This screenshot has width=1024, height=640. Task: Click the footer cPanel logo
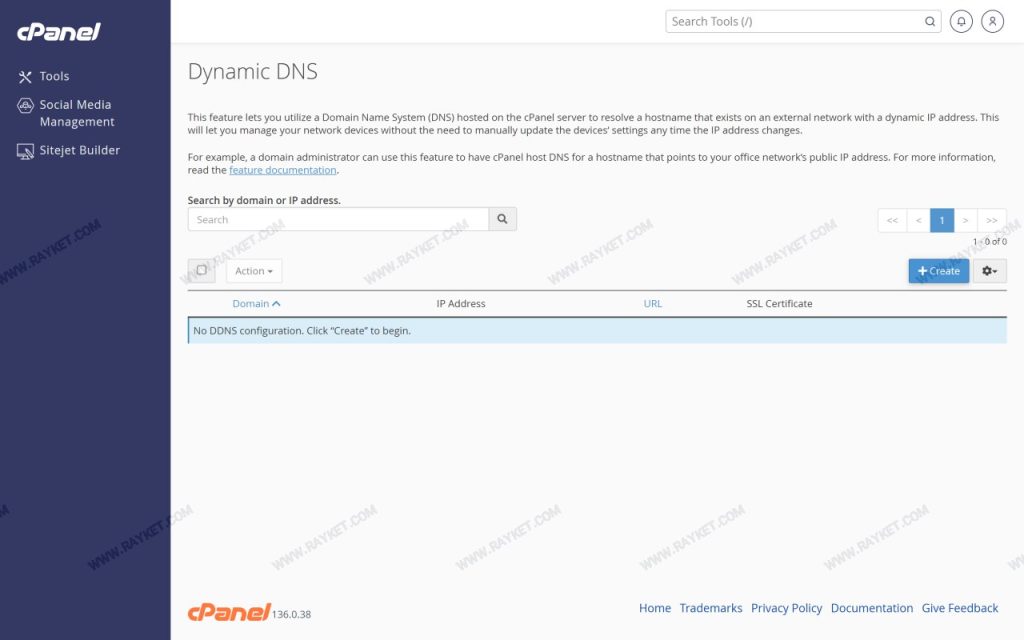pyautogui.click(x=229, y=612)
